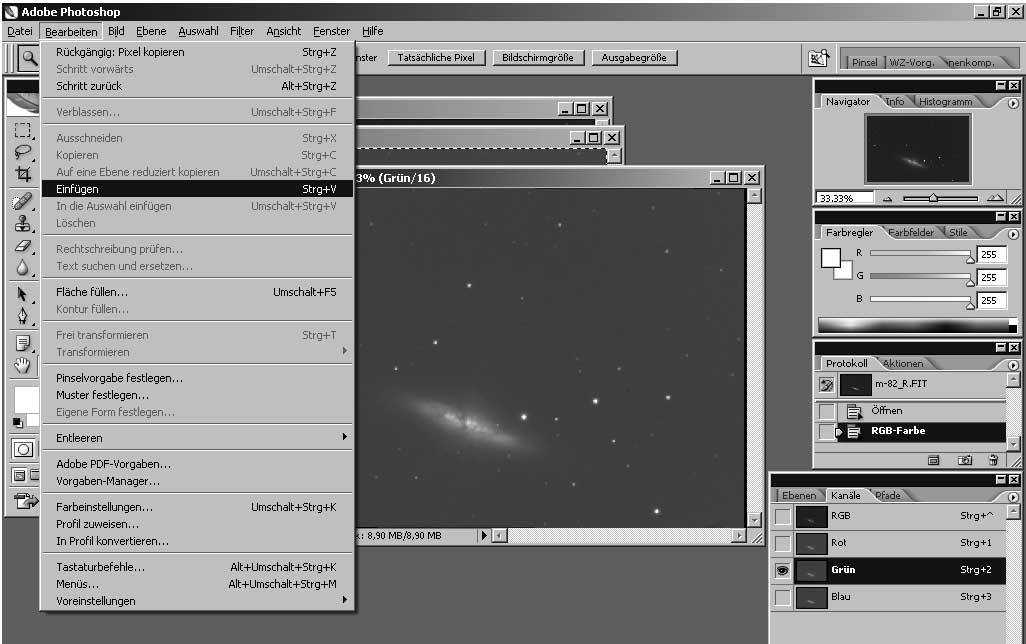Choose Fläche füllen… menu entry
The image size is (1026, 644).
(x=197, y=292)
